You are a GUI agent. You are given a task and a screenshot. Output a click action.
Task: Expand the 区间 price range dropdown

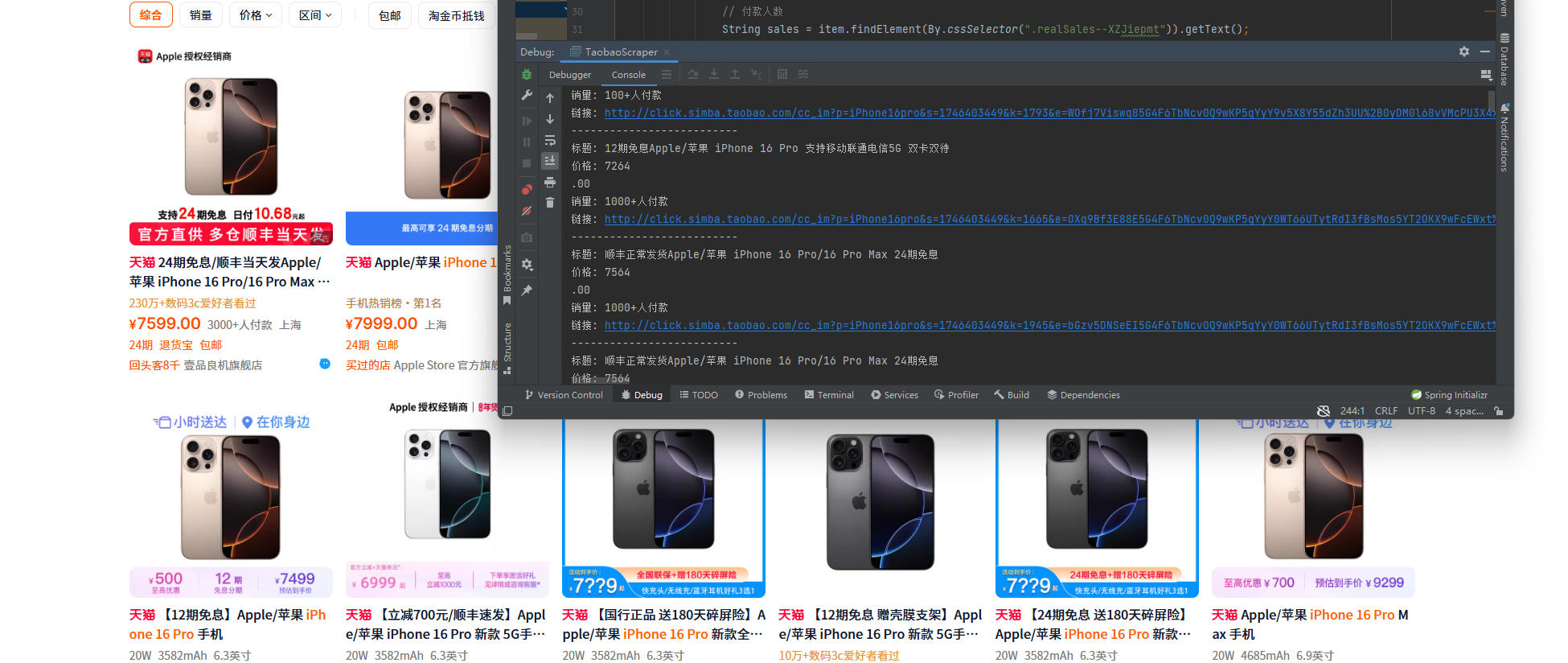point(315,15)
